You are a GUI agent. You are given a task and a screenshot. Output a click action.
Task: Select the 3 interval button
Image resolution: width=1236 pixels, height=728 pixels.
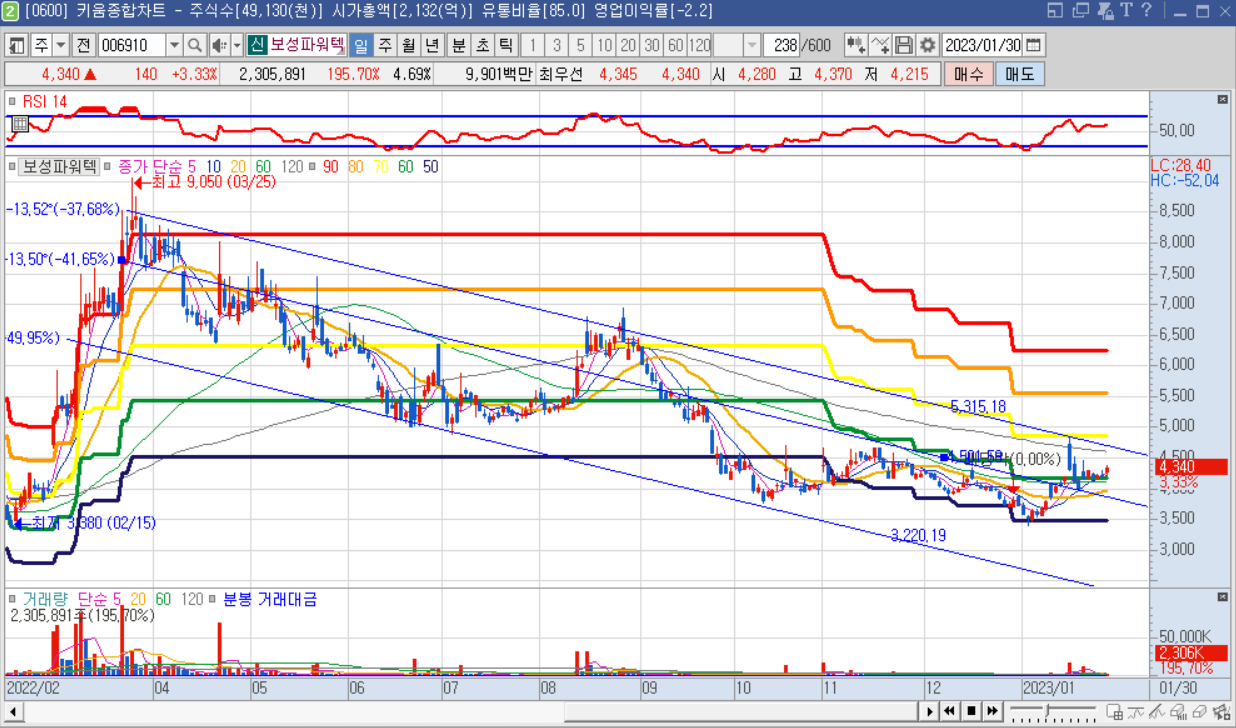coord(556,46)
